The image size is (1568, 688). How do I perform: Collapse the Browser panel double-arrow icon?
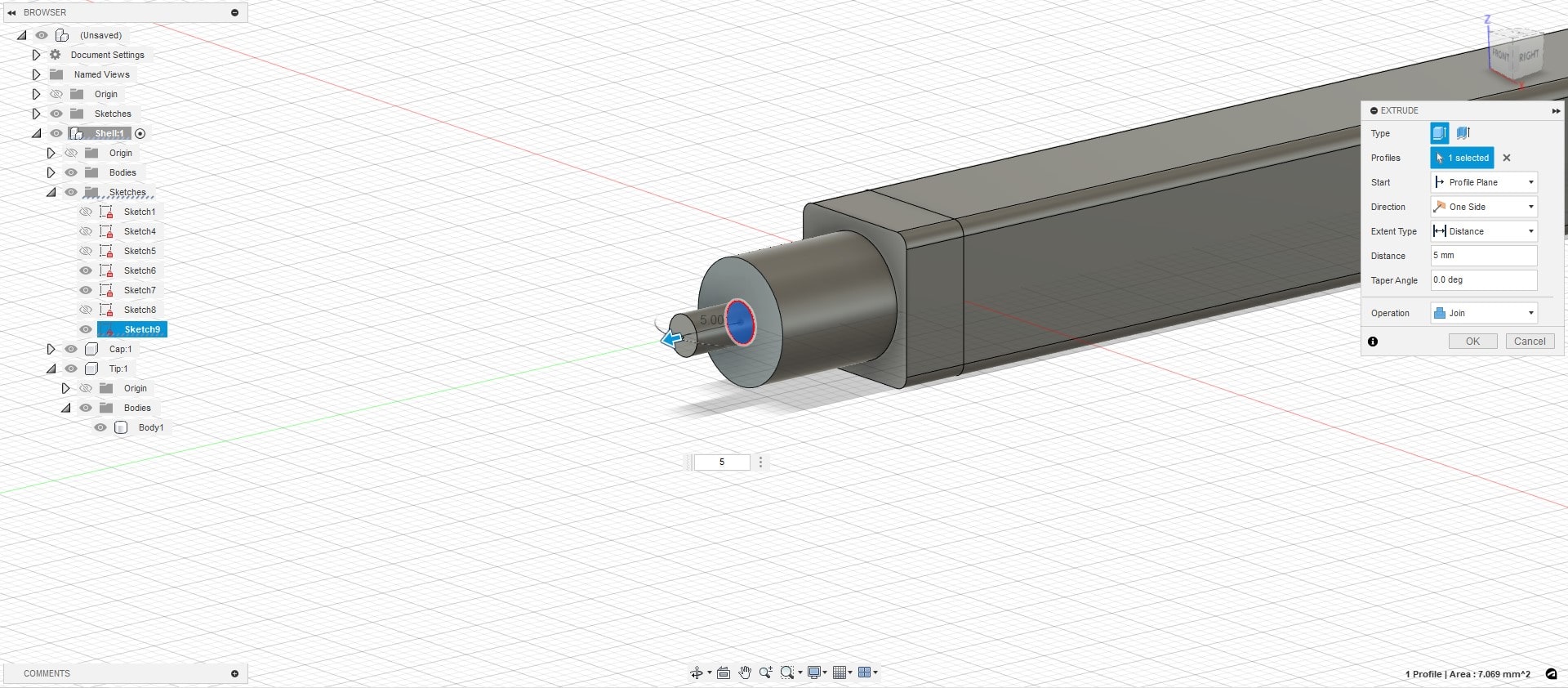[11, 12]
